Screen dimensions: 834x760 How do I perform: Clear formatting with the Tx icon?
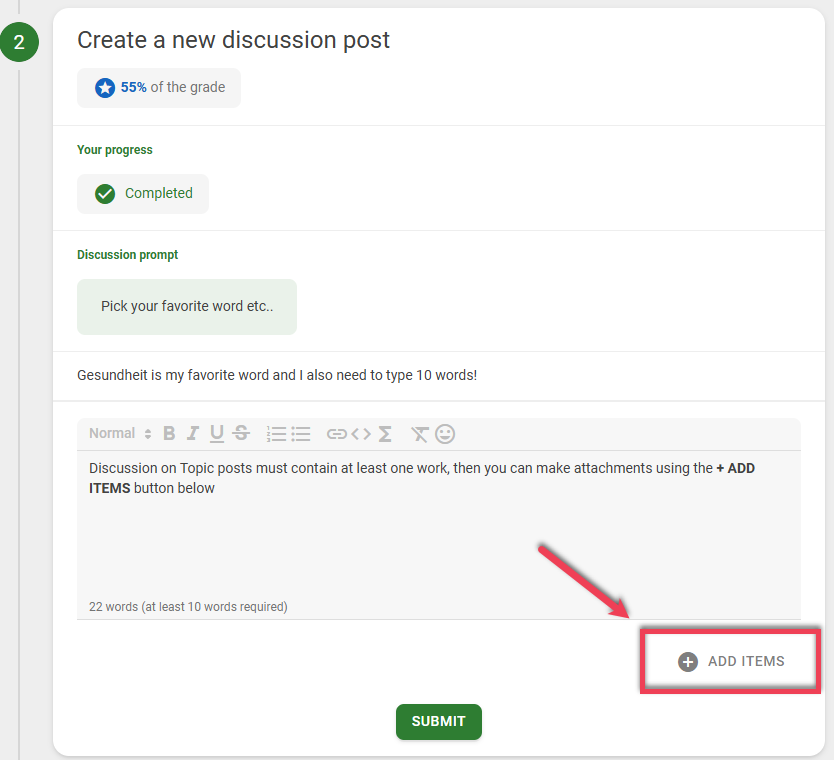coord(420,433)
